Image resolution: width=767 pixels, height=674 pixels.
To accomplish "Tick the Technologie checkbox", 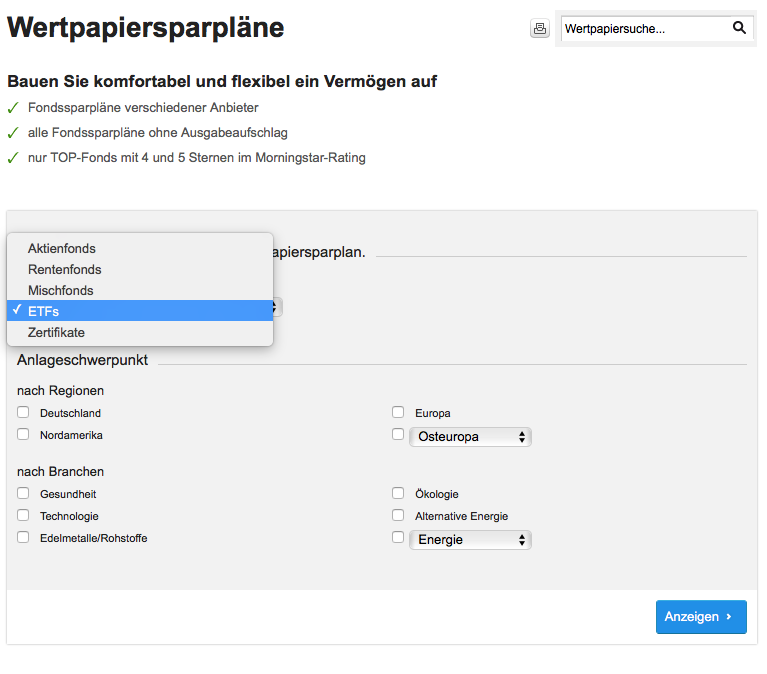I will tap(23, 516).
